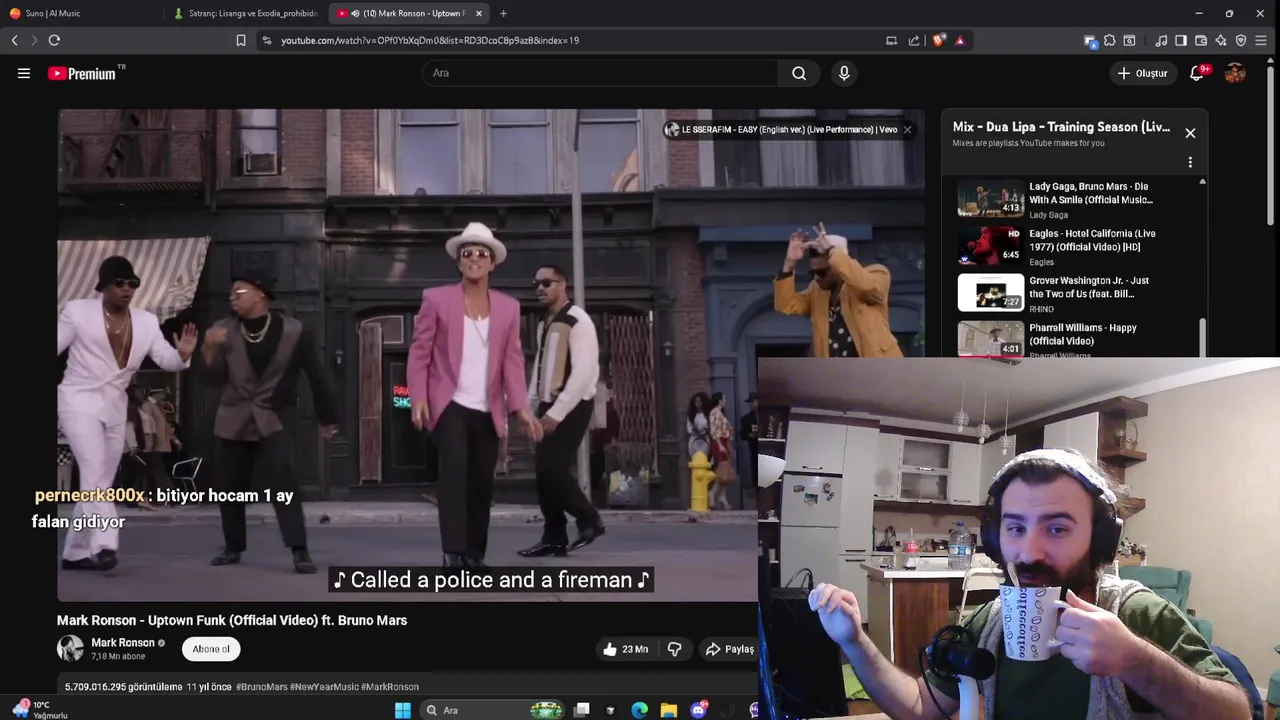Open Discord from the taskbar
1280x720 pixels.
point(699,710)
